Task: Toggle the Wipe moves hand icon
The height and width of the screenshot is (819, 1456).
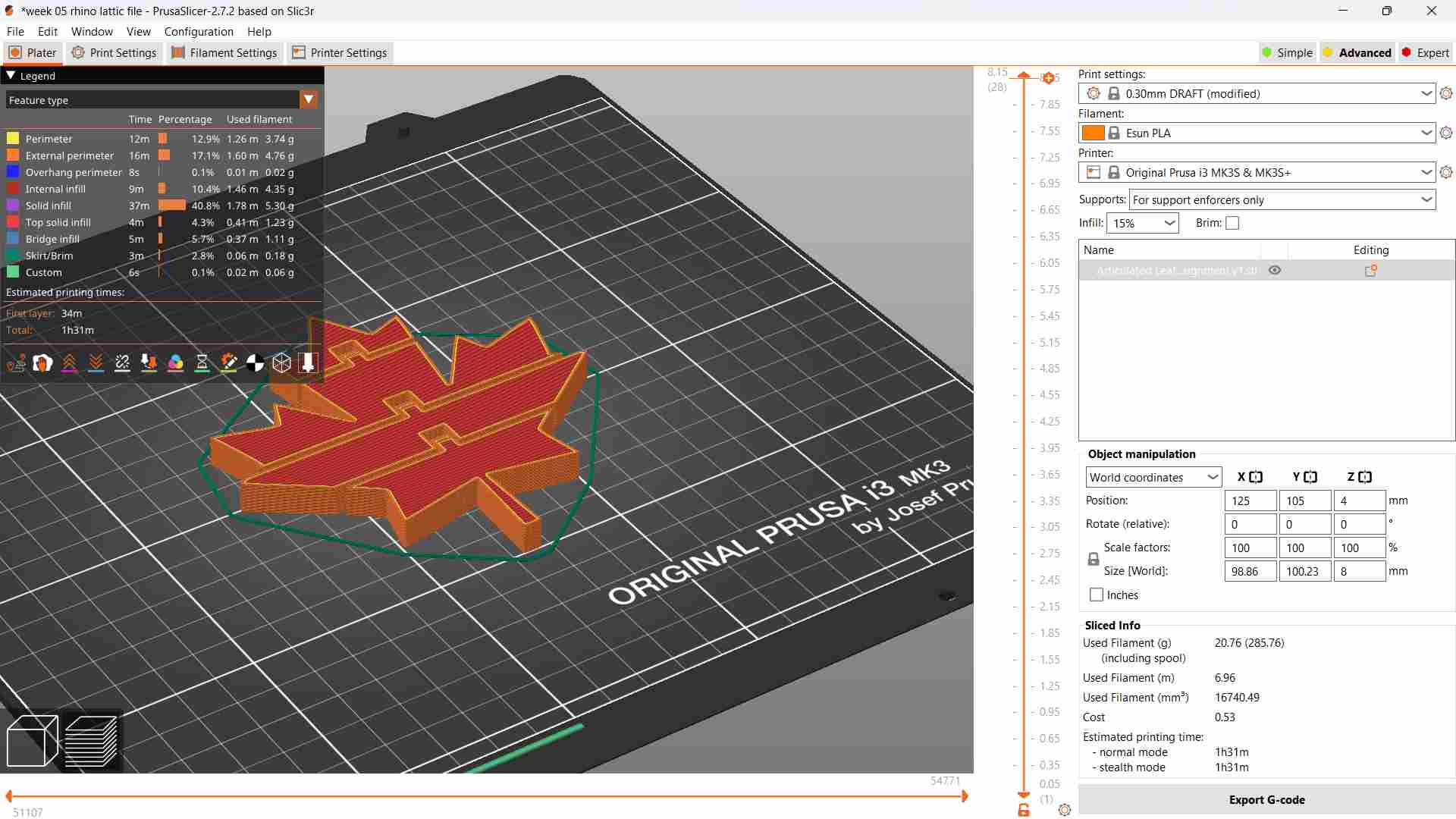Action: point(42,363)
